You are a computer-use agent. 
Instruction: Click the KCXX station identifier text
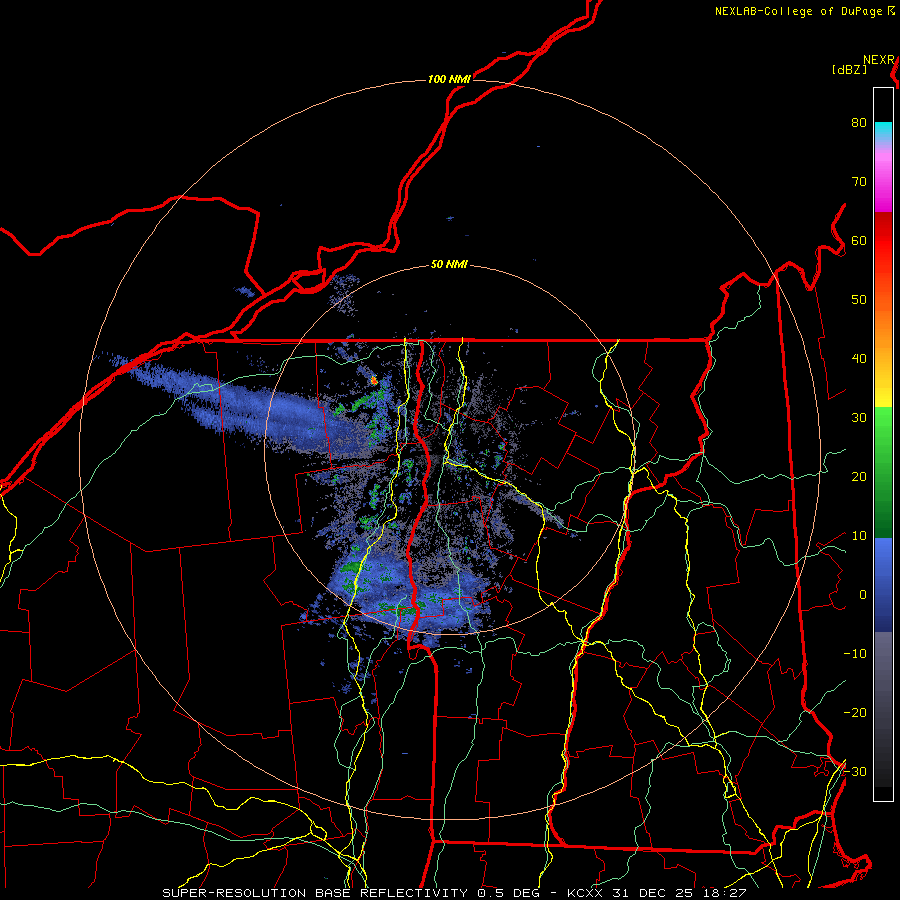585,893
